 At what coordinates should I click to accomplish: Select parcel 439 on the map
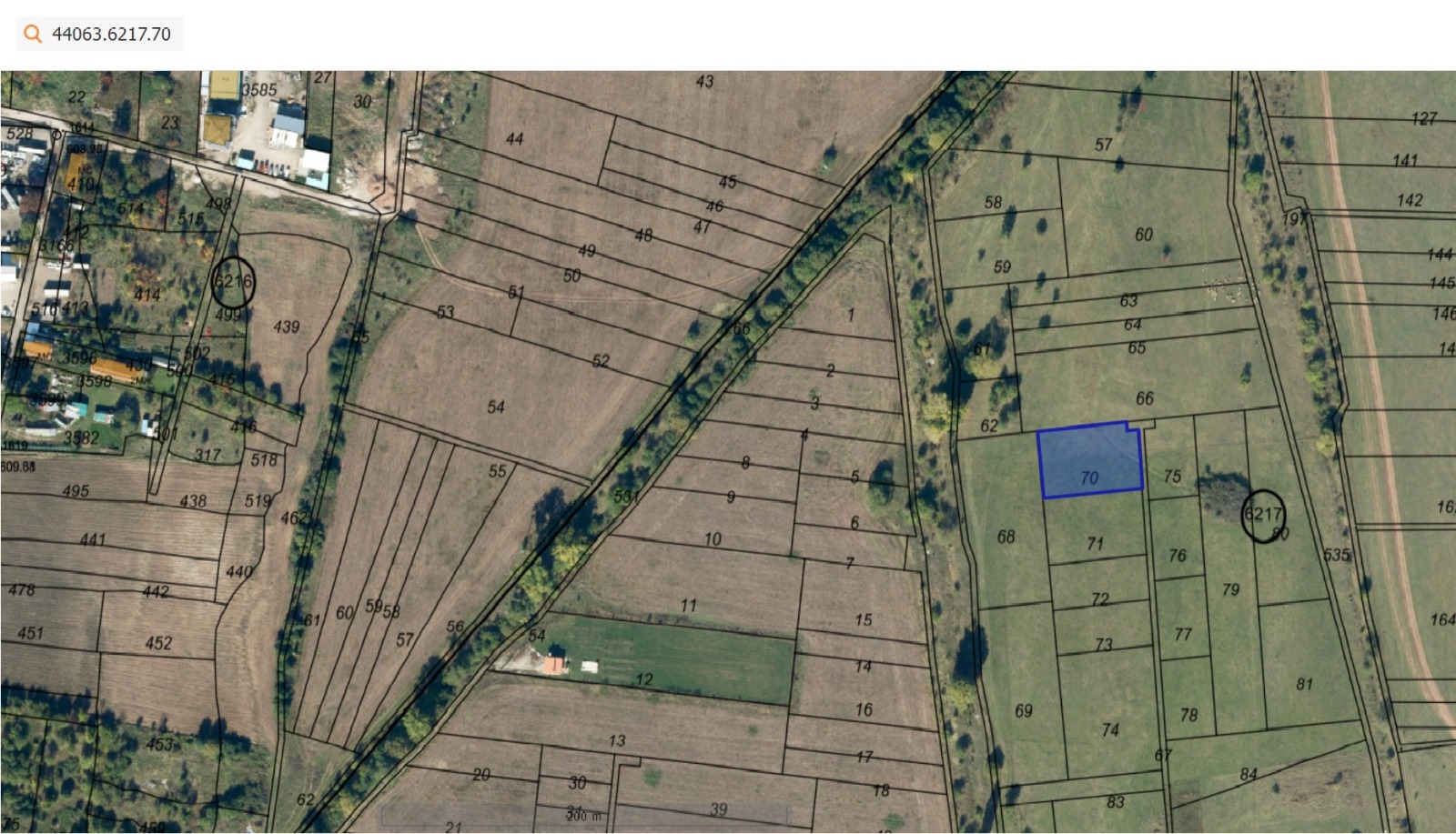coord(286,327)
